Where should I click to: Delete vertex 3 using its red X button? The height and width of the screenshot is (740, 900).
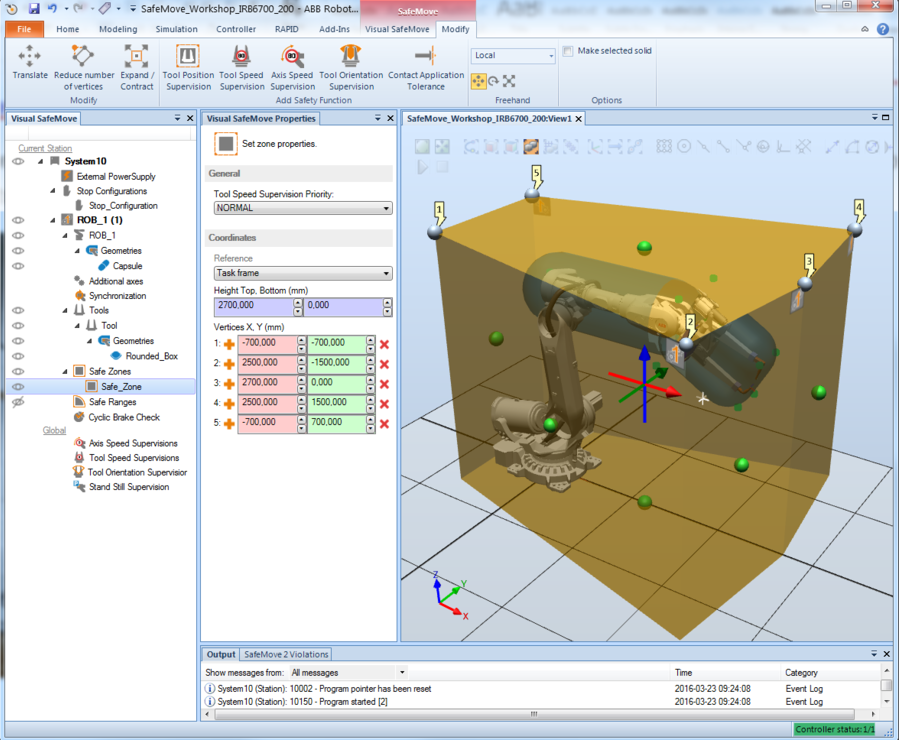click(x=384, y=383)
